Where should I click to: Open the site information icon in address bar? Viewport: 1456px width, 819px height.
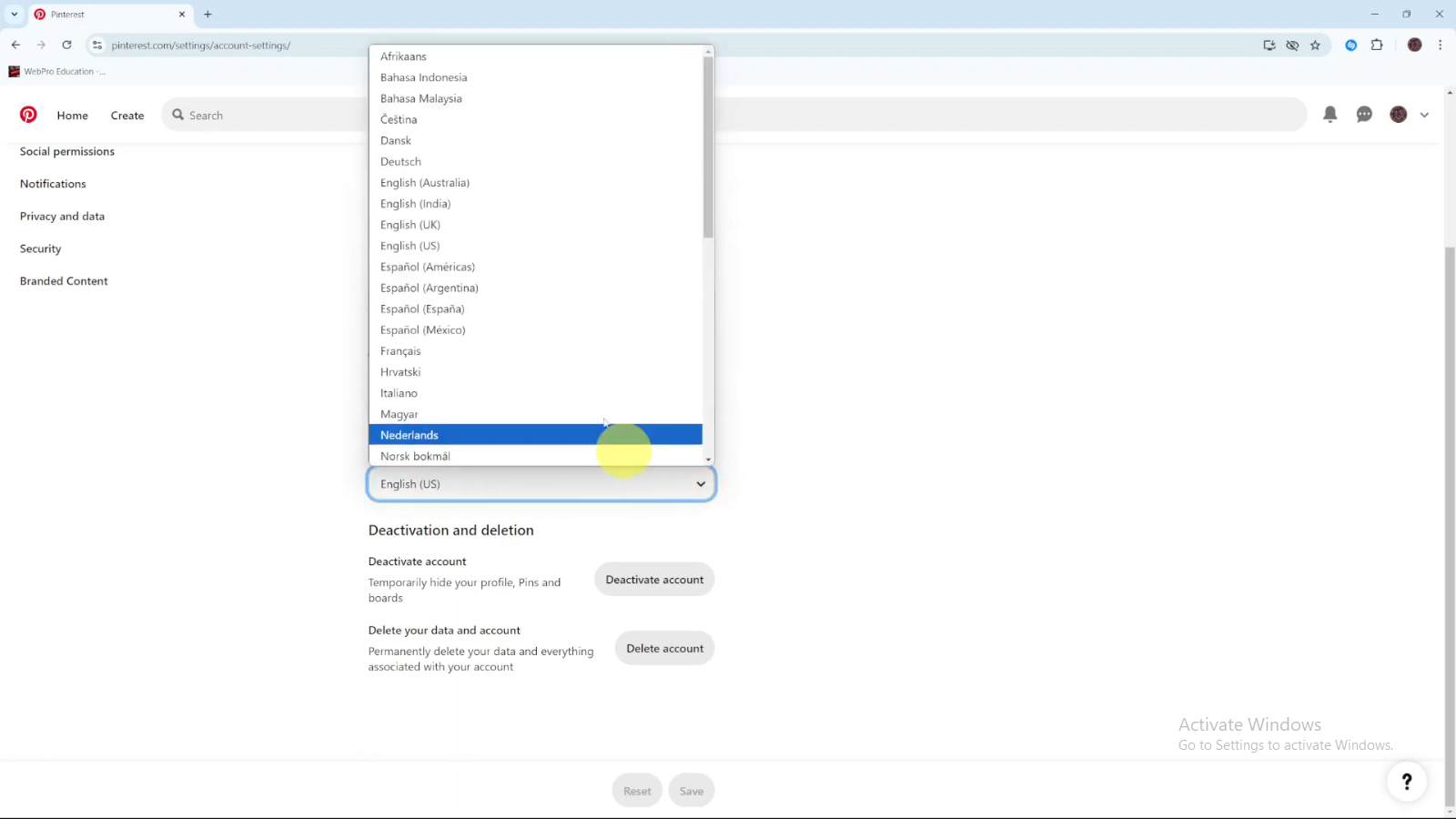tap(97, 45)
